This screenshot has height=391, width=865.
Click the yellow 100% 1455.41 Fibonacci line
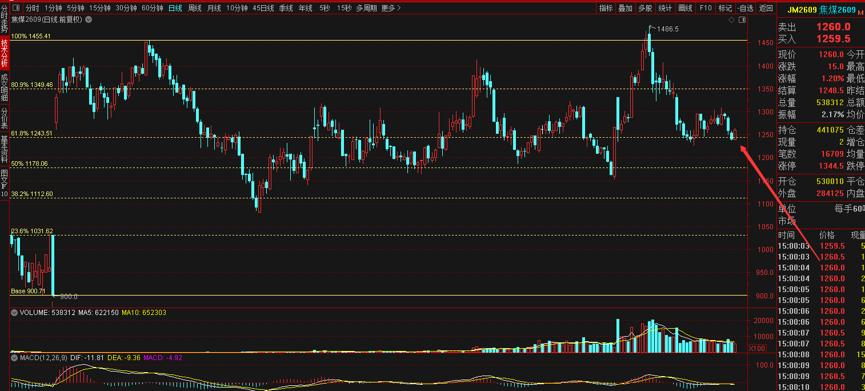tap(378, 40)
